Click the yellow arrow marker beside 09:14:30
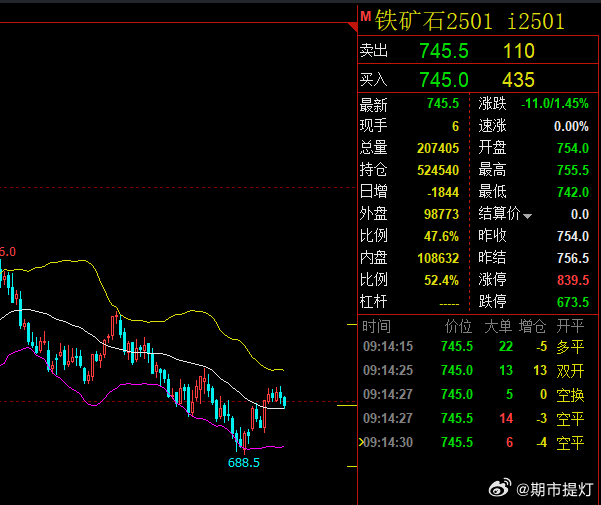This screenshot has width=601, height=505. click(361, 442)
